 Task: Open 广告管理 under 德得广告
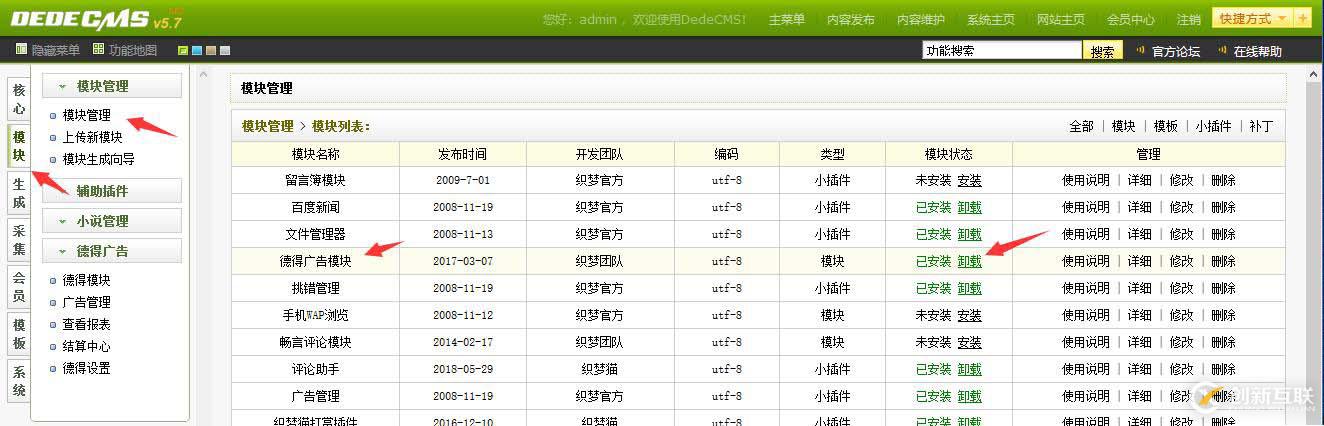point(87,303)
